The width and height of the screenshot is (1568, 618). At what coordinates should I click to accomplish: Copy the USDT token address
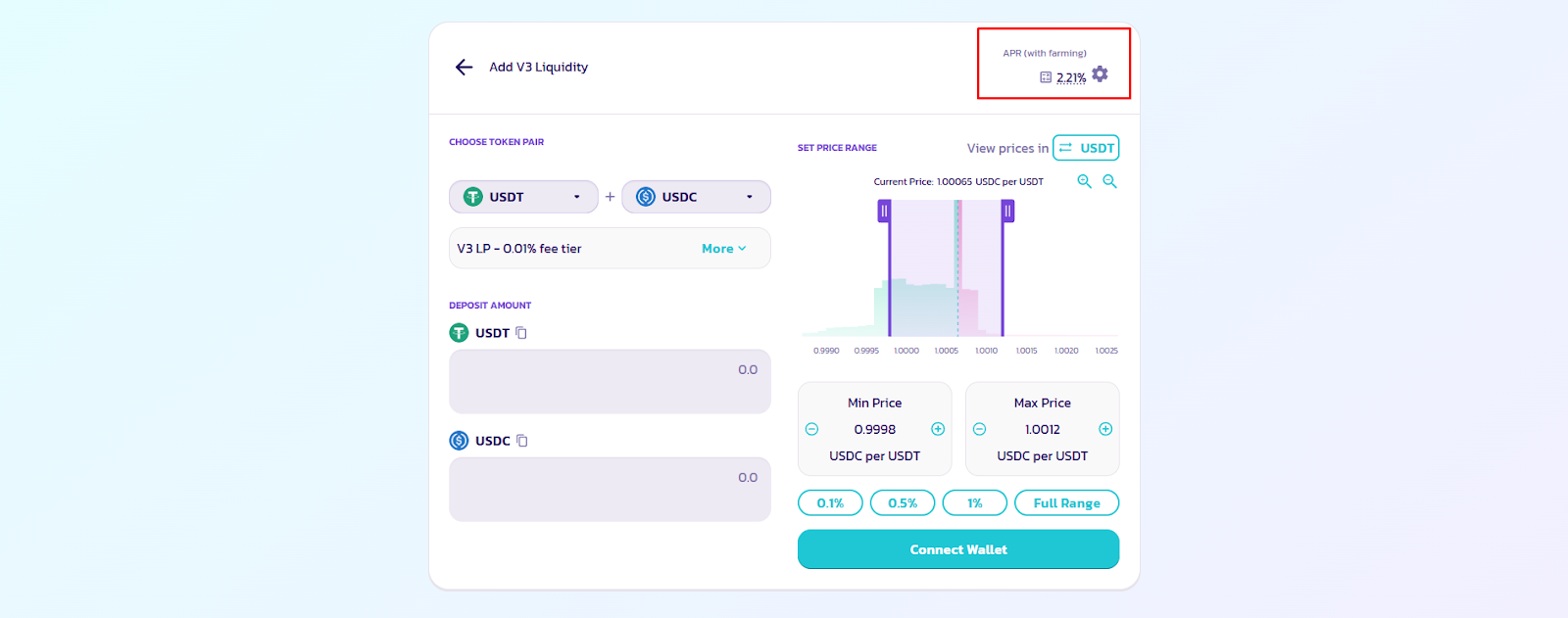[x=521, y=333]
